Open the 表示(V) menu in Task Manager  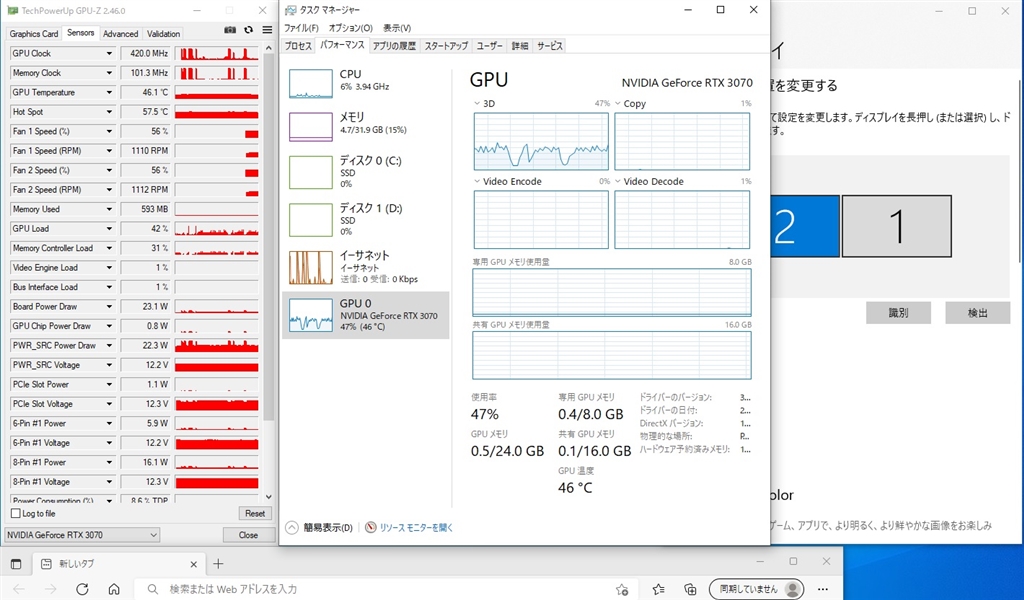[x=397, y=28]
